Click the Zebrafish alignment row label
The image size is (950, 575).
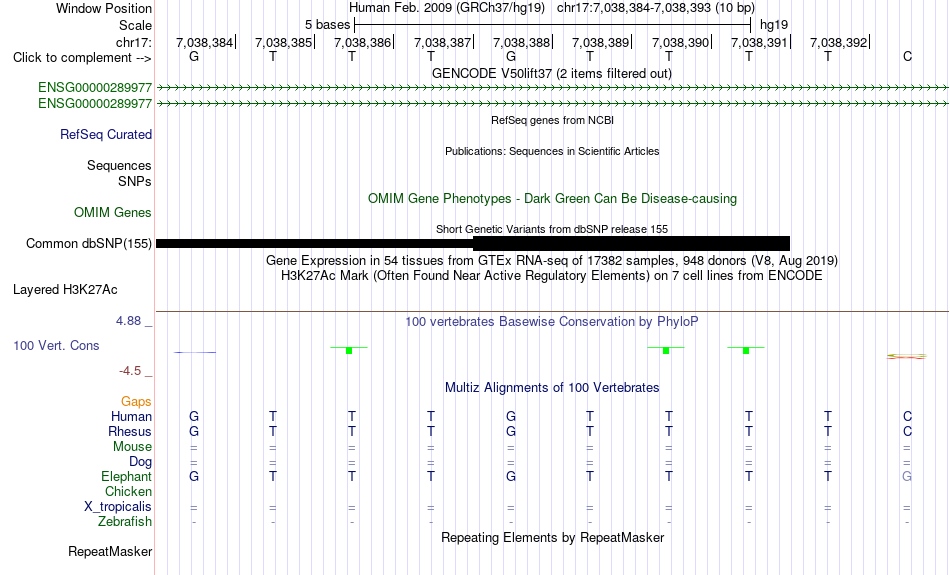[125, 521]
